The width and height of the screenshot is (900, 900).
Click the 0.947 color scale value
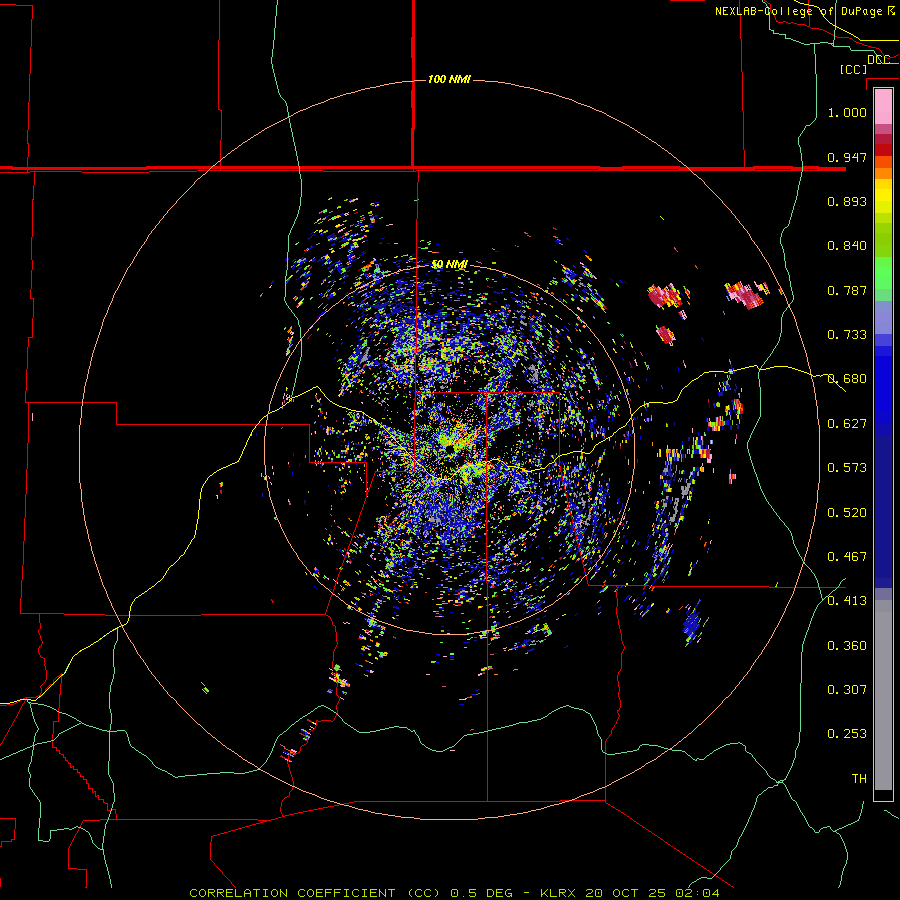(847, 157)
